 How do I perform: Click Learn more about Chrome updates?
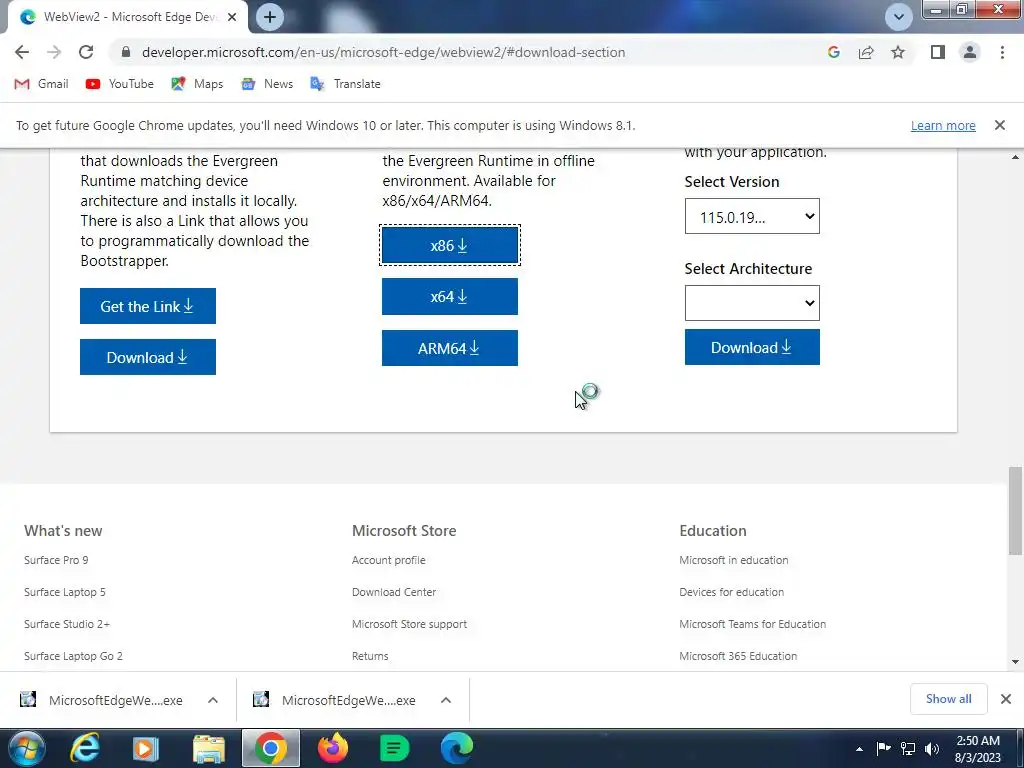(943, 125)
